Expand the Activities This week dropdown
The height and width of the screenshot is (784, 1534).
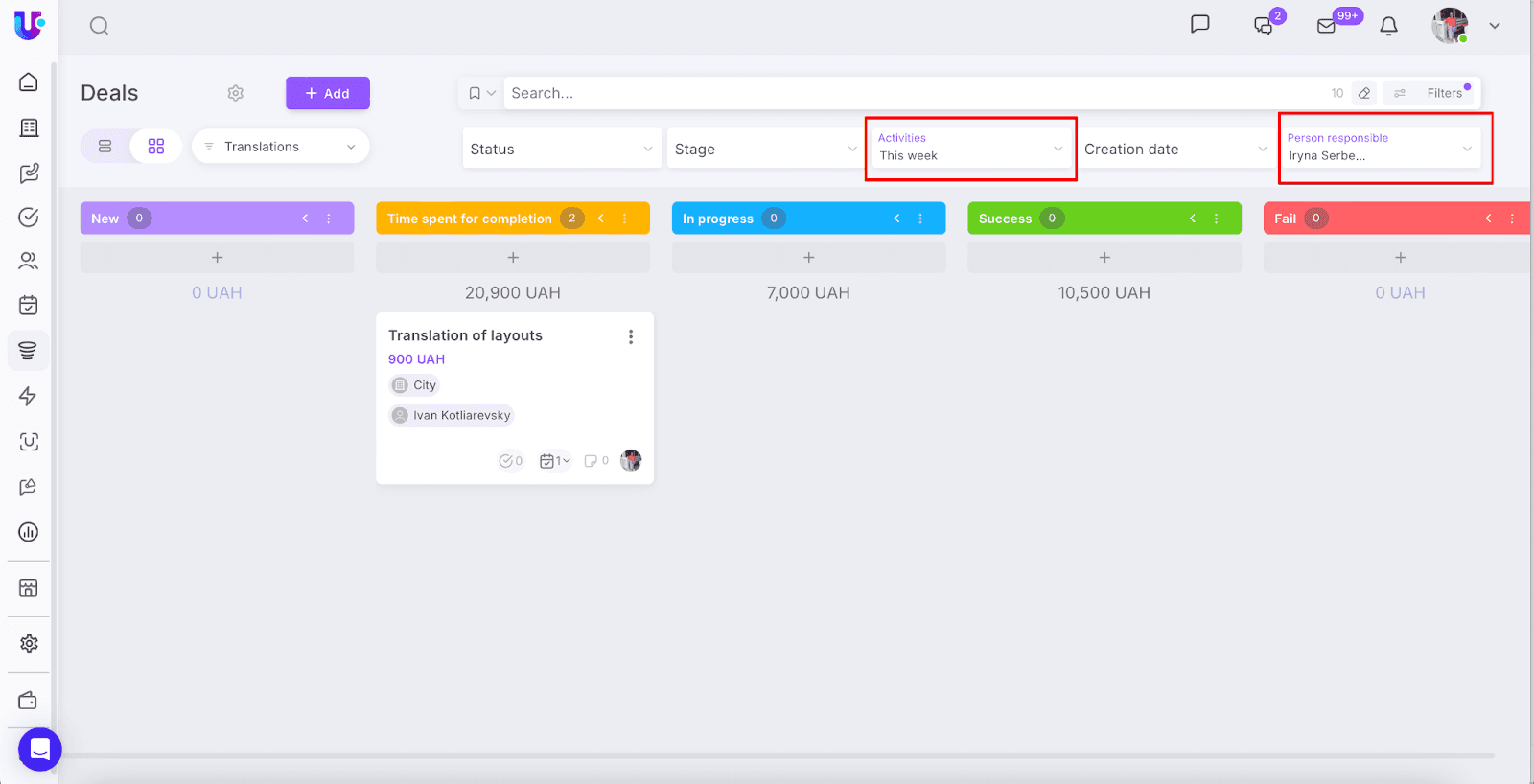pos(970,149)
